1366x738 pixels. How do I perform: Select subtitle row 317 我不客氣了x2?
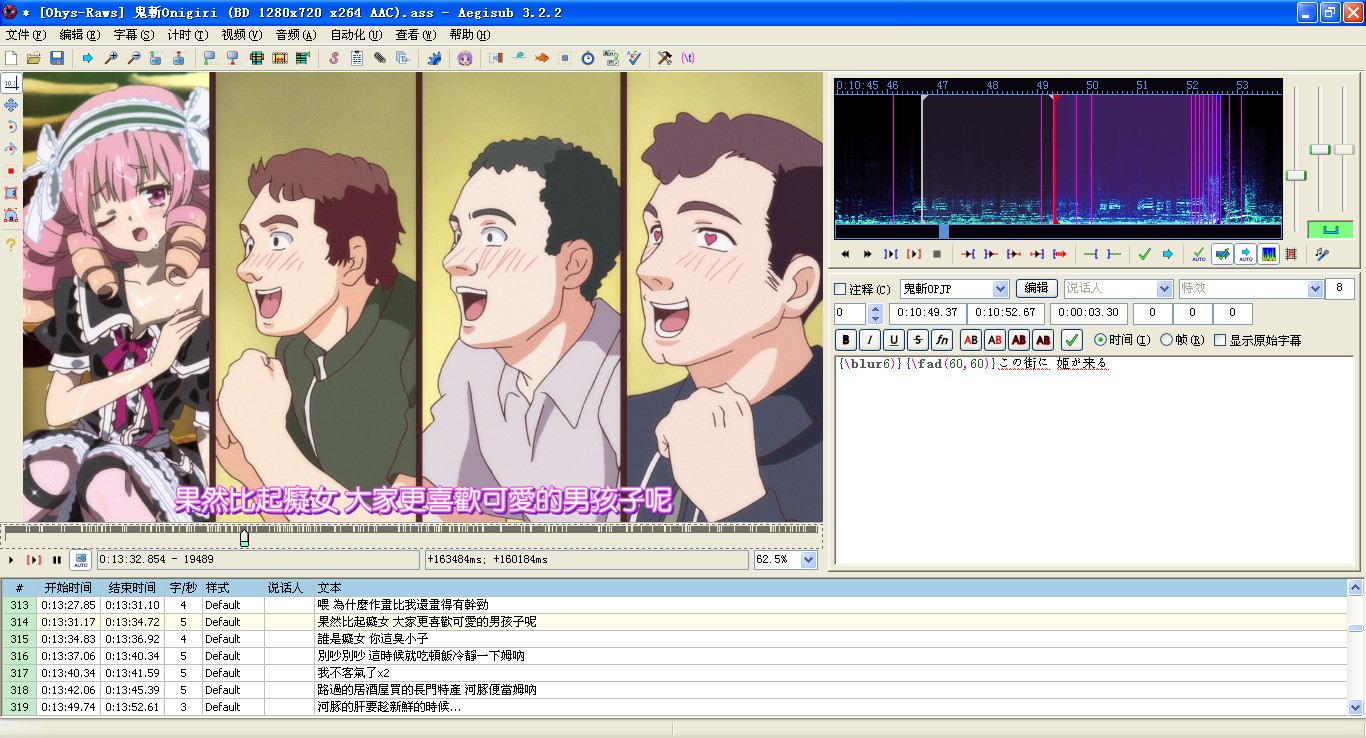pos(675,673)
